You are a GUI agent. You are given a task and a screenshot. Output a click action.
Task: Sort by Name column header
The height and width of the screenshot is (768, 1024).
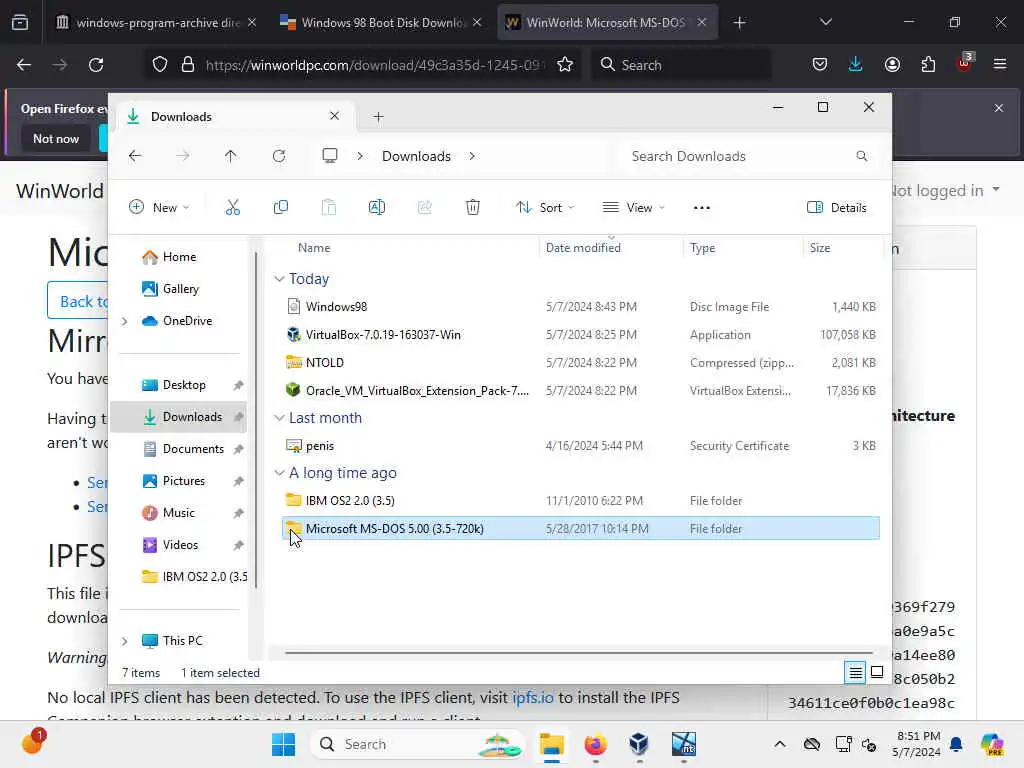[314, 248]
